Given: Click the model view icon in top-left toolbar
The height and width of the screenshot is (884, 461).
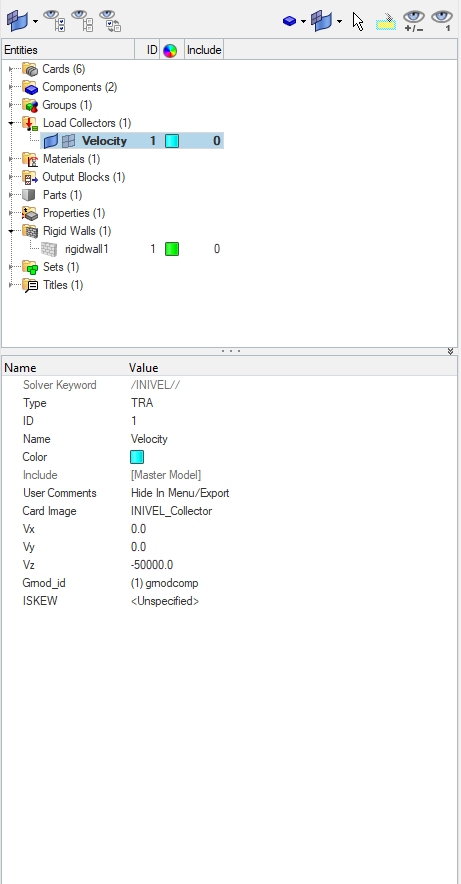Looking at the screenshot, I should click(x=16, y=21).
